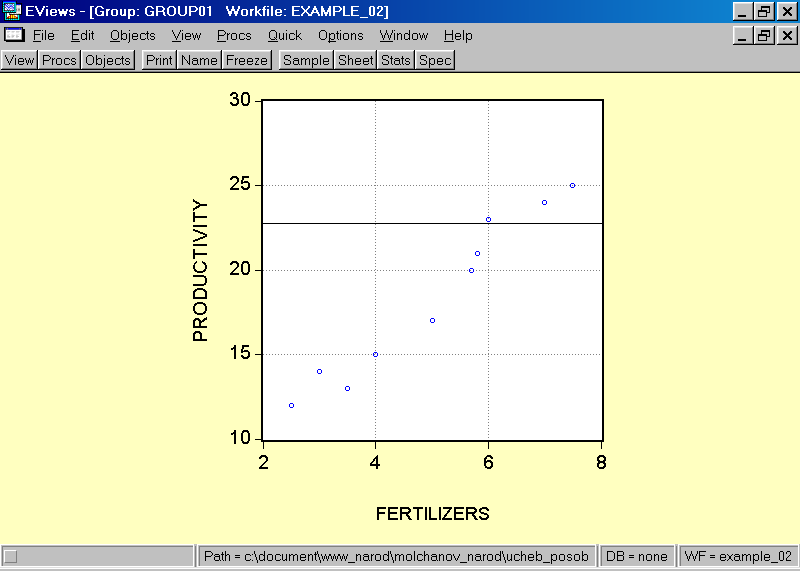Show descriptive statistics with Stats button
800x571 pixels.
click(396, 60)
